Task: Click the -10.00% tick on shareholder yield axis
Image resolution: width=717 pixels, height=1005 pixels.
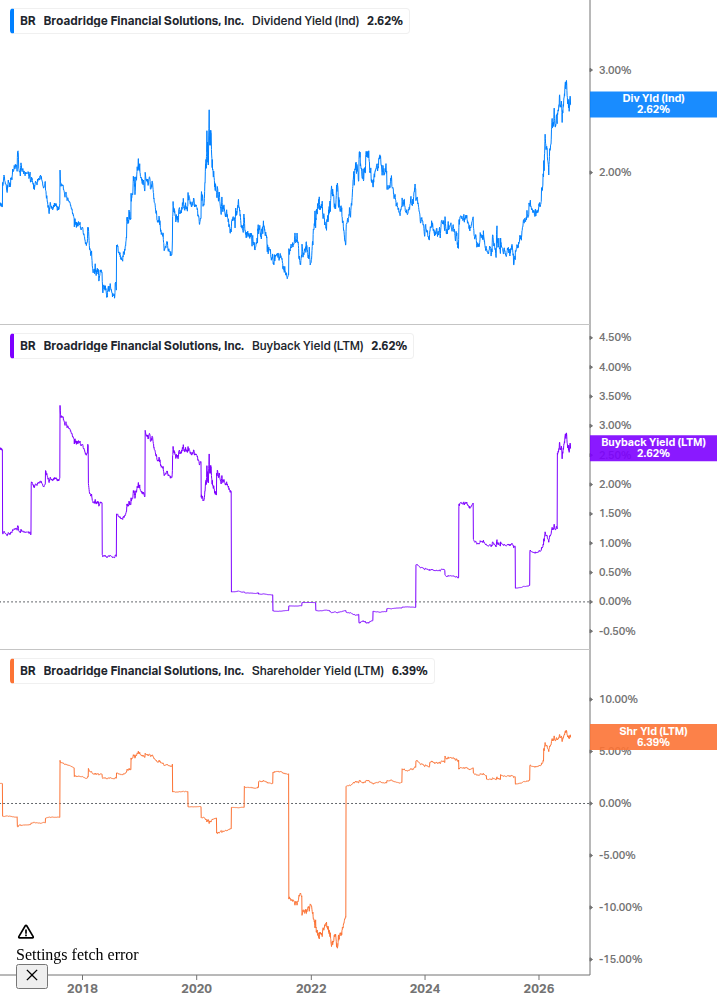Action: pos(620,908)
